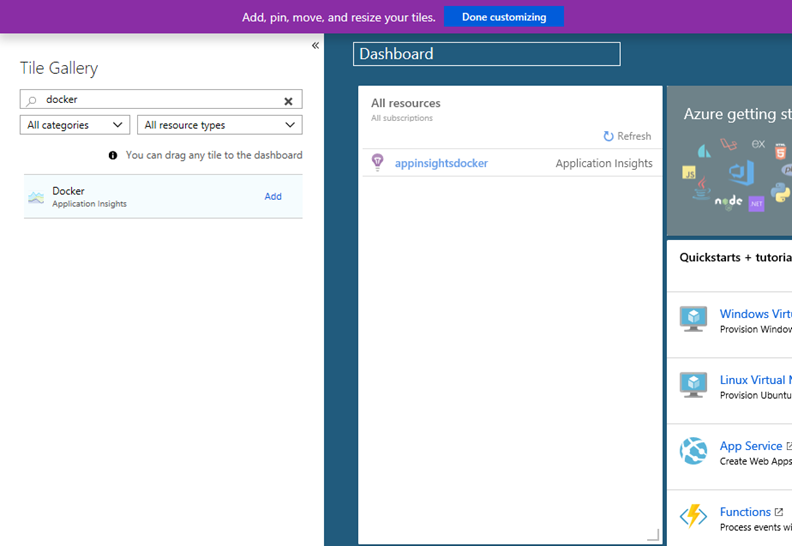The image size is (792, 546).
Task: Click the All resources tile title
Action: pos(406,103)
